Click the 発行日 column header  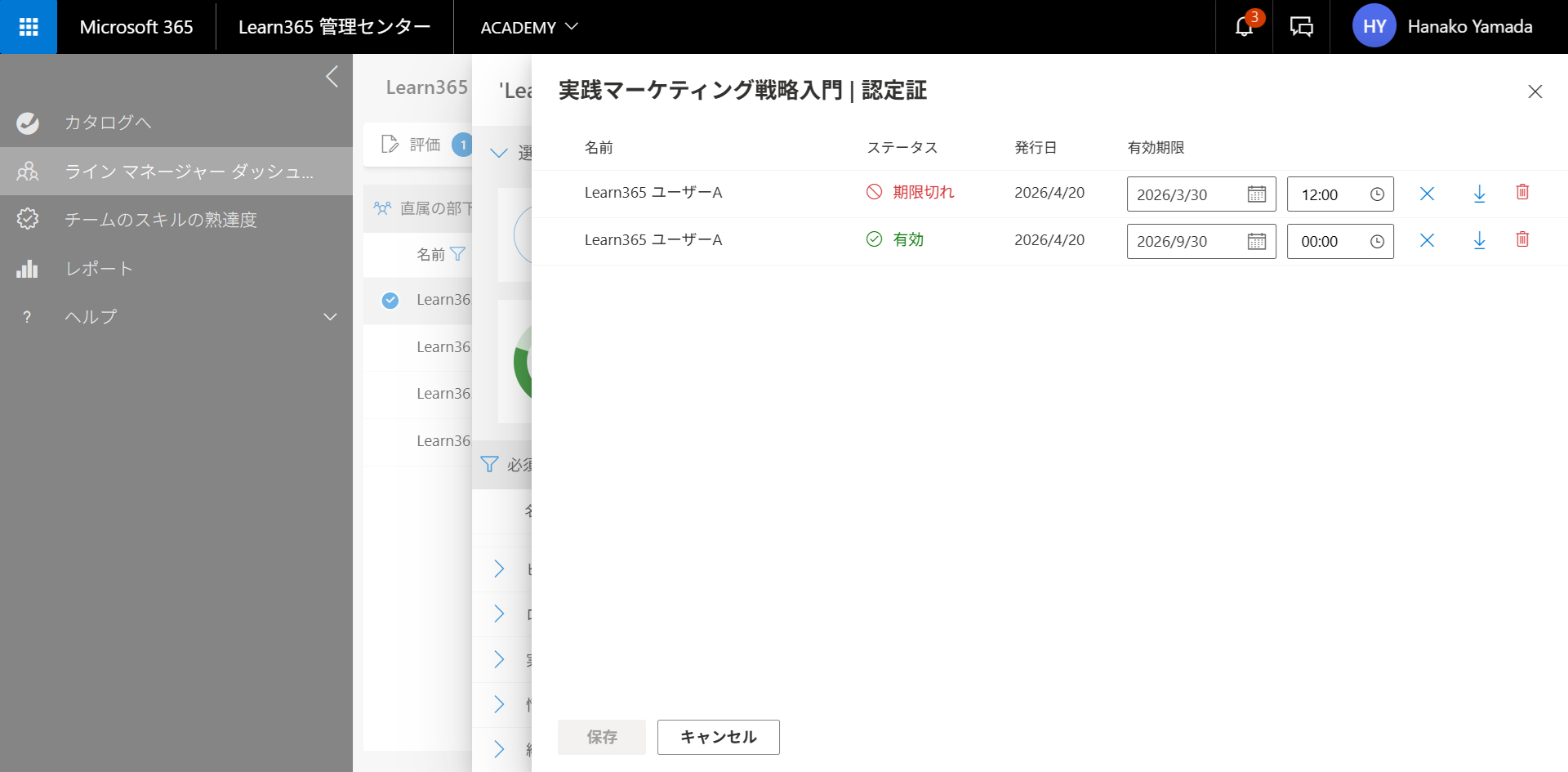1036,148
